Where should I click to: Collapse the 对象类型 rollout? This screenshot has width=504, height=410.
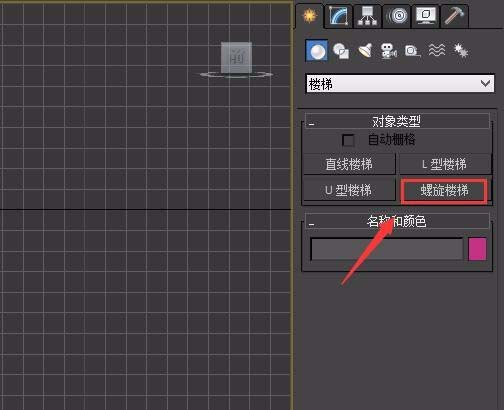(x=397, y=121)
